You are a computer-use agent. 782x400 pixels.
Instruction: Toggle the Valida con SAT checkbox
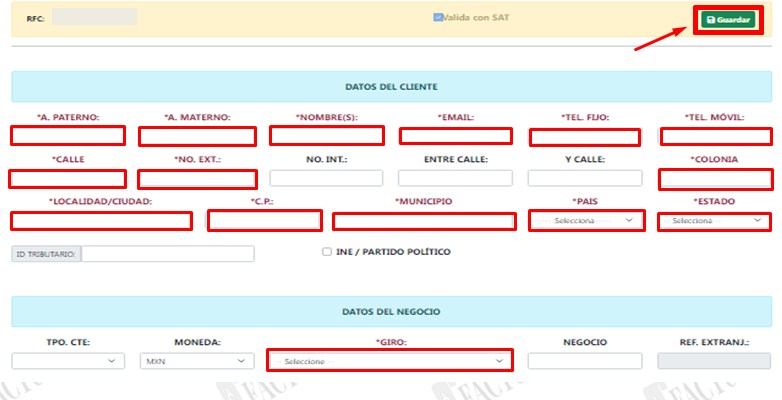(x=438, y=17)
